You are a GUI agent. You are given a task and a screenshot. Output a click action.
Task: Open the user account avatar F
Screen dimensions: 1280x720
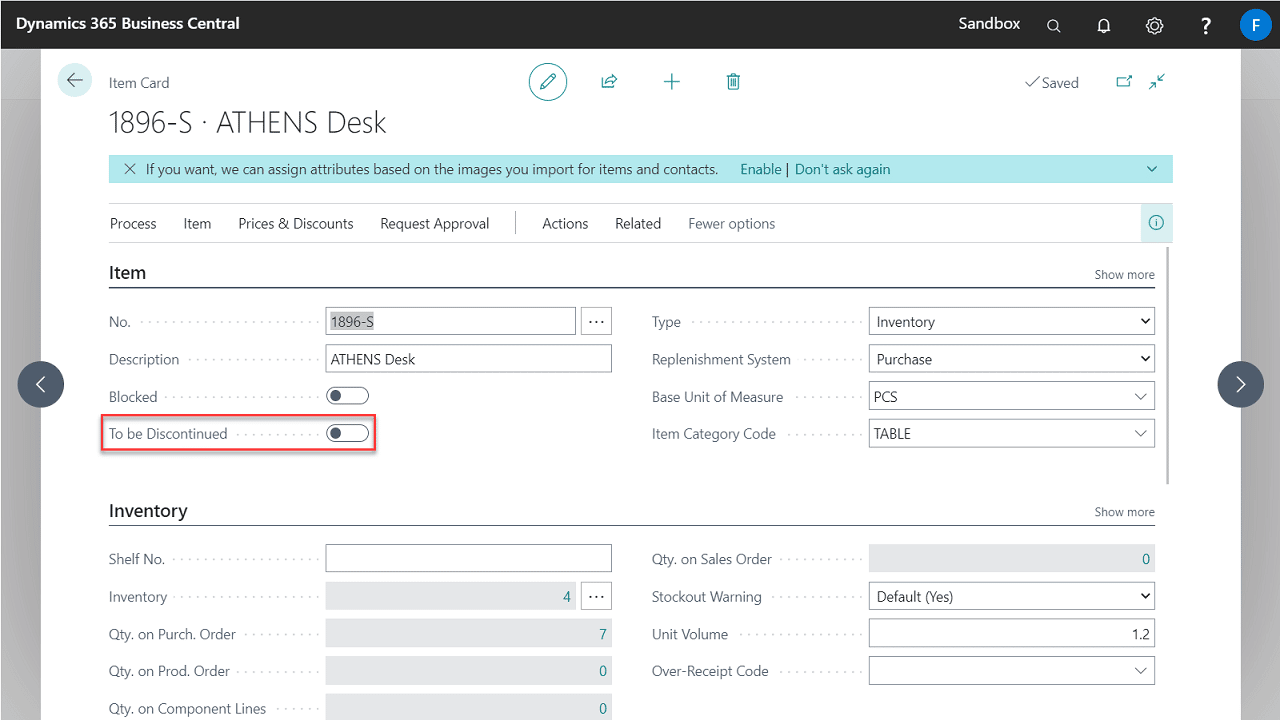pos(1255,24)
